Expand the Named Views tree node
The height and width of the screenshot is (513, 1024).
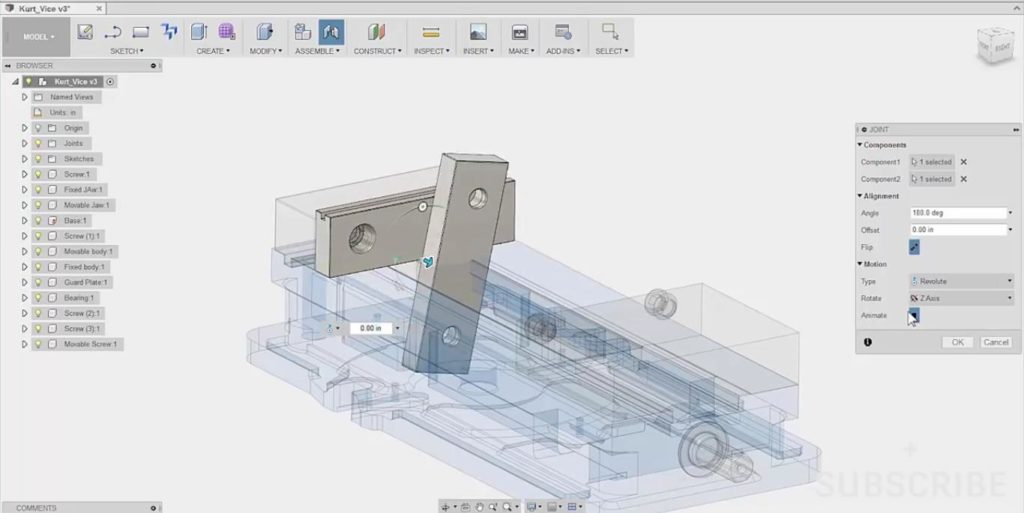(x=25, y=97)
